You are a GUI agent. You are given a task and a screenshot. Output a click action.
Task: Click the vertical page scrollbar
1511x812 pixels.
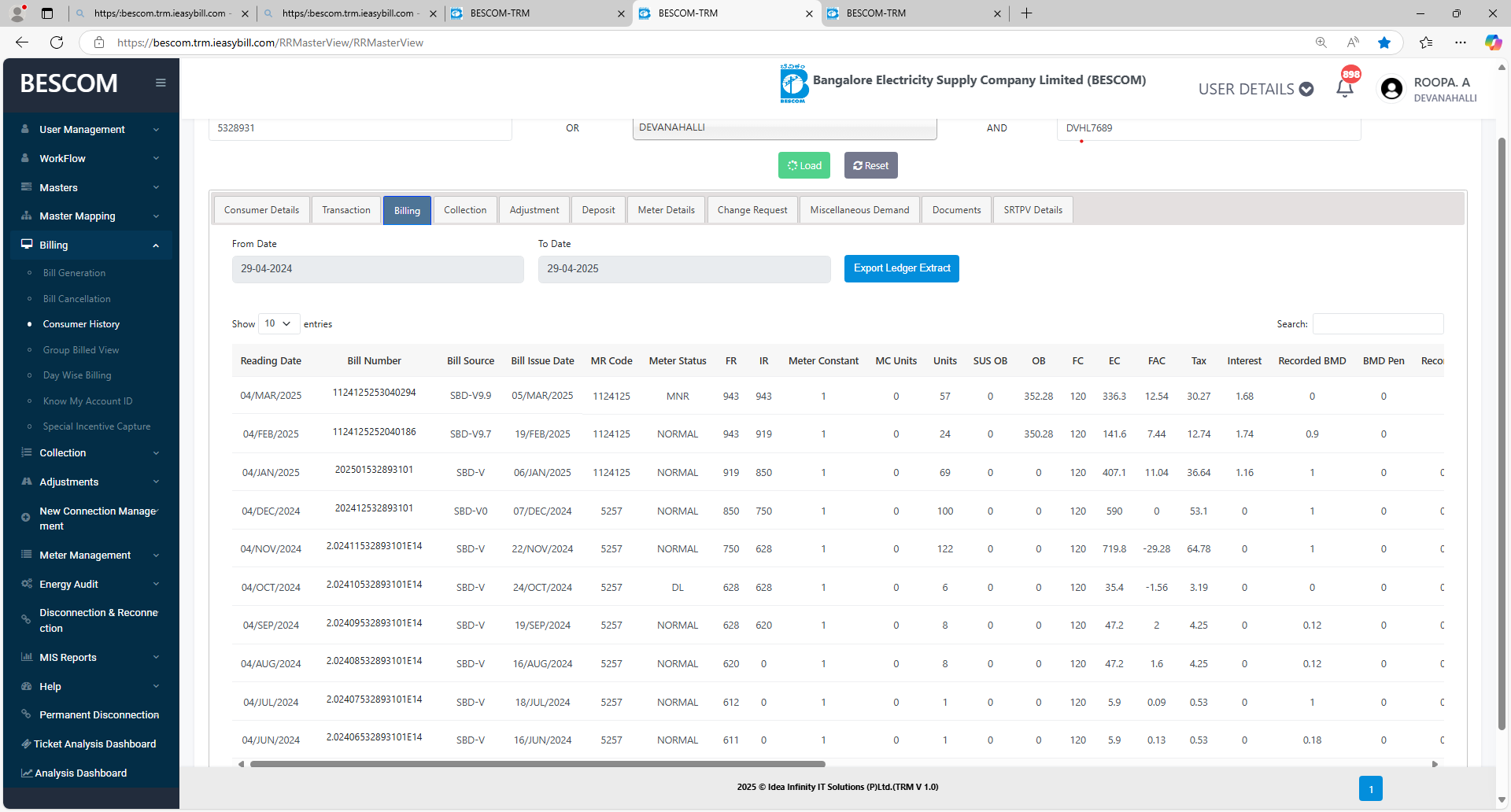coord(1502,433)
